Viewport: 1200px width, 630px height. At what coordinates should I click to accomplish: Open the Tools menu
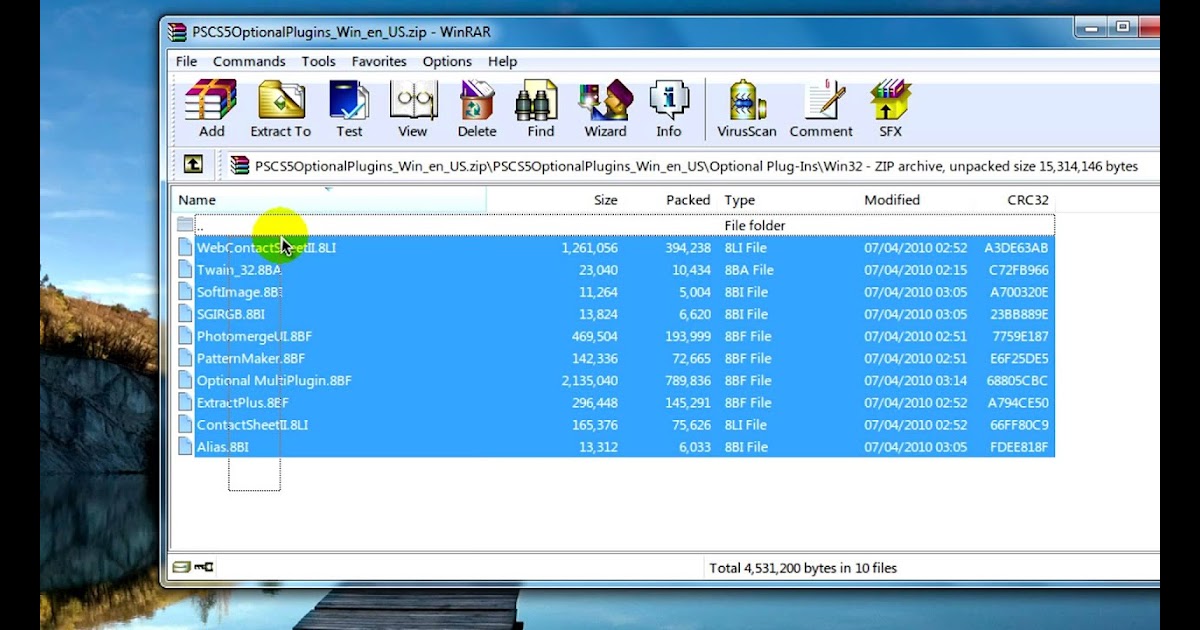tap(319, 61)
